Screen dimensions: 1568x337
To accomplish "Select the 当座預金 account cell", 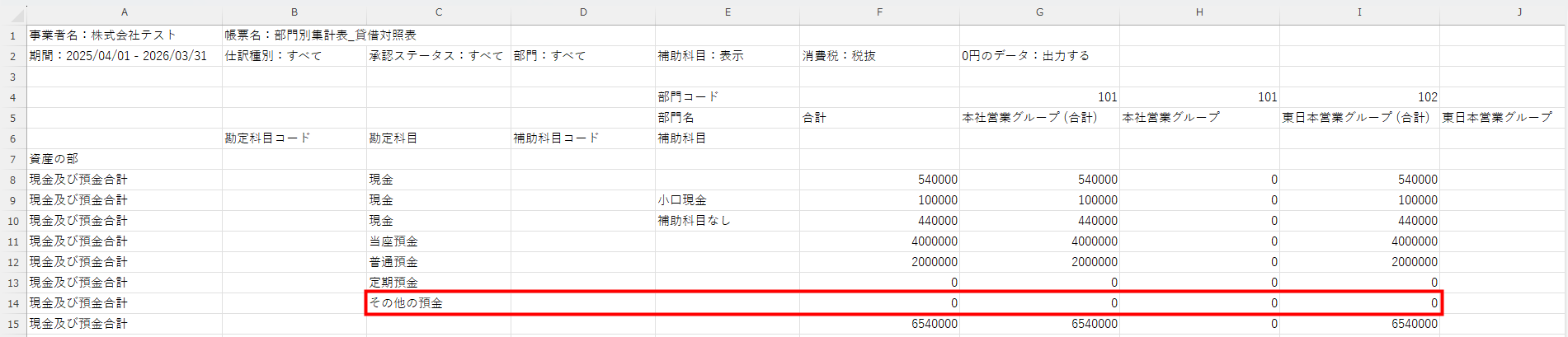I will (393, 241).
